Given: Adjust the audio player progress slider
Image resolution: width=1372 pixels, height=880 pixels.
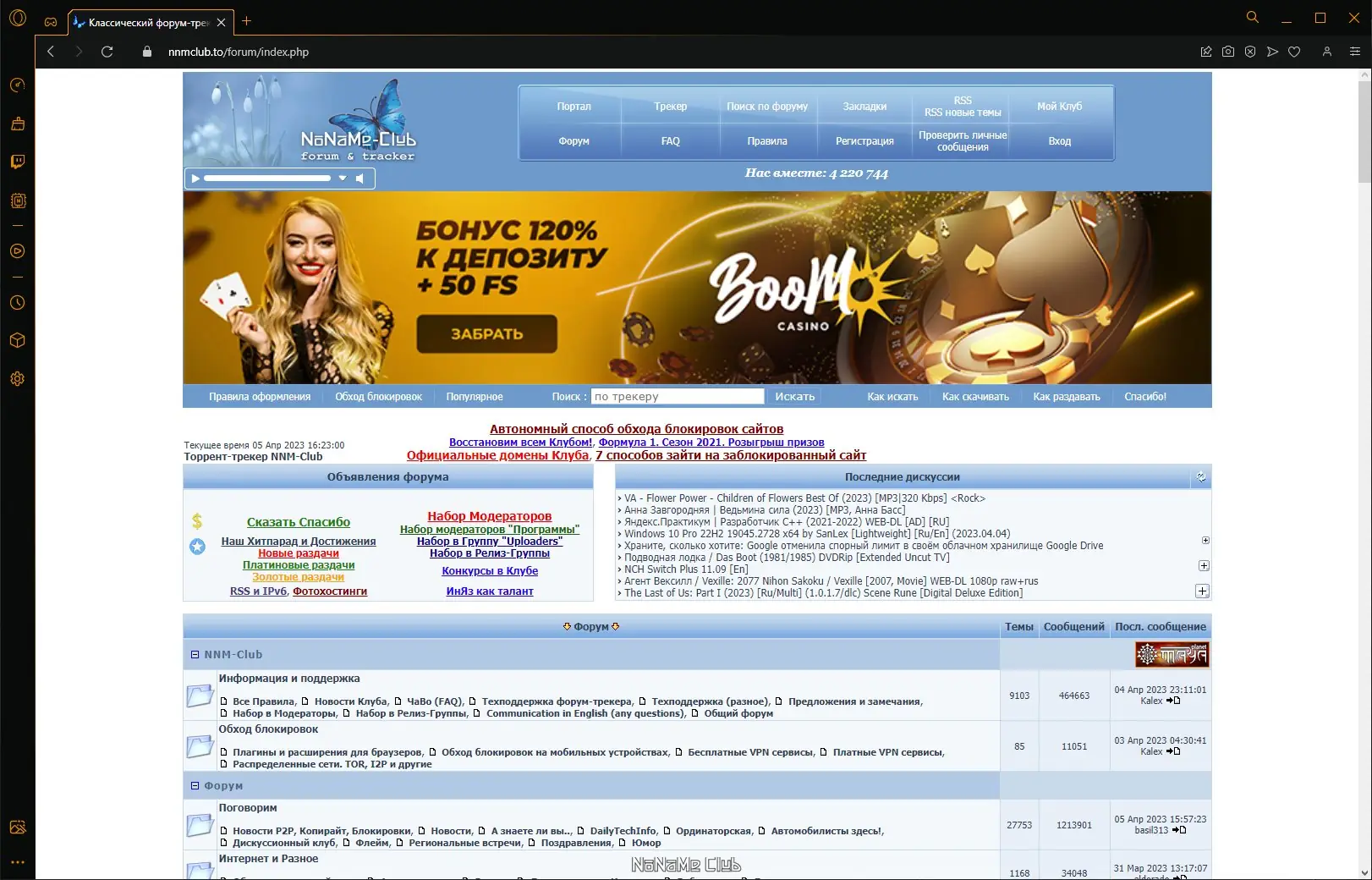Looking at the screenshot, I should 266,179.
